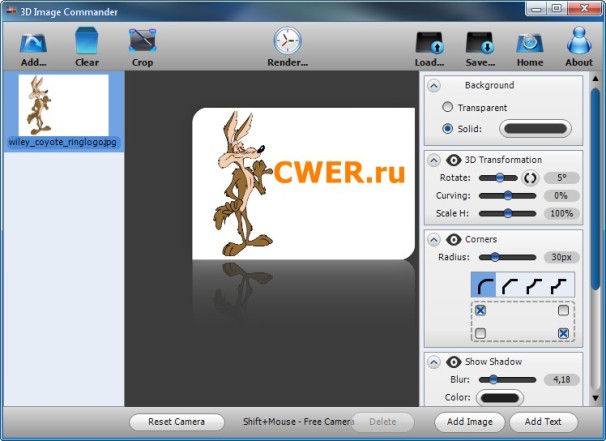Collapse the Show Shadow section
606x441 pixels.
click(434, 362)
